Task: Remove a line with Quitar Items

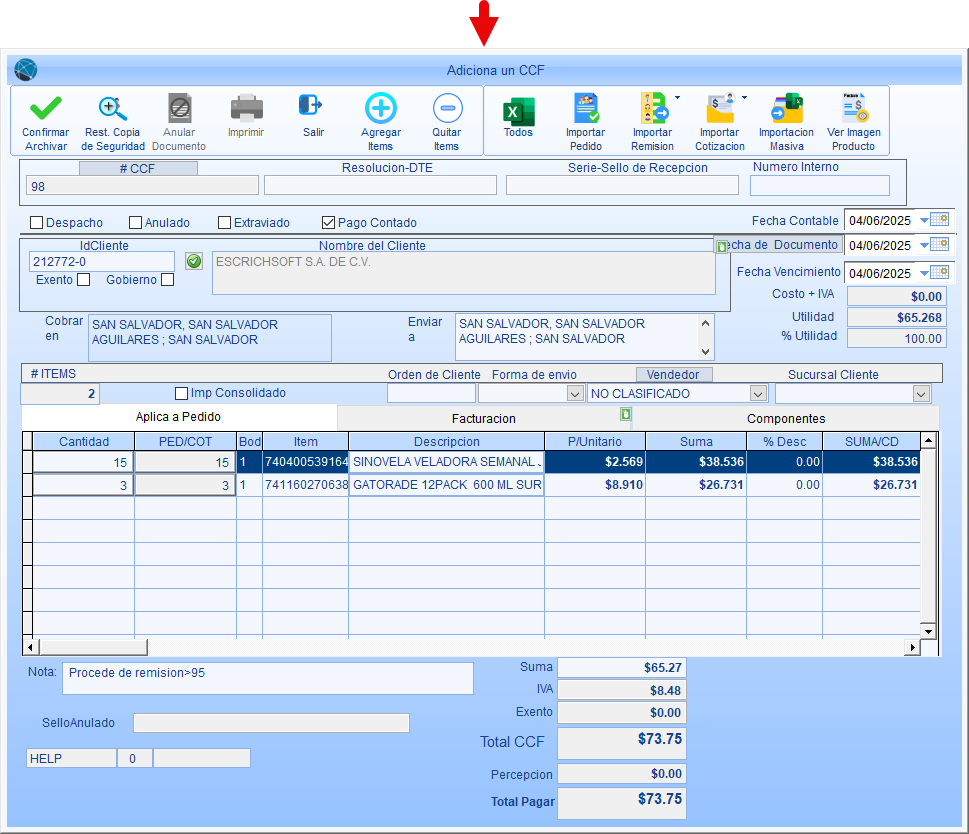Action: click(x=446, y=109)
